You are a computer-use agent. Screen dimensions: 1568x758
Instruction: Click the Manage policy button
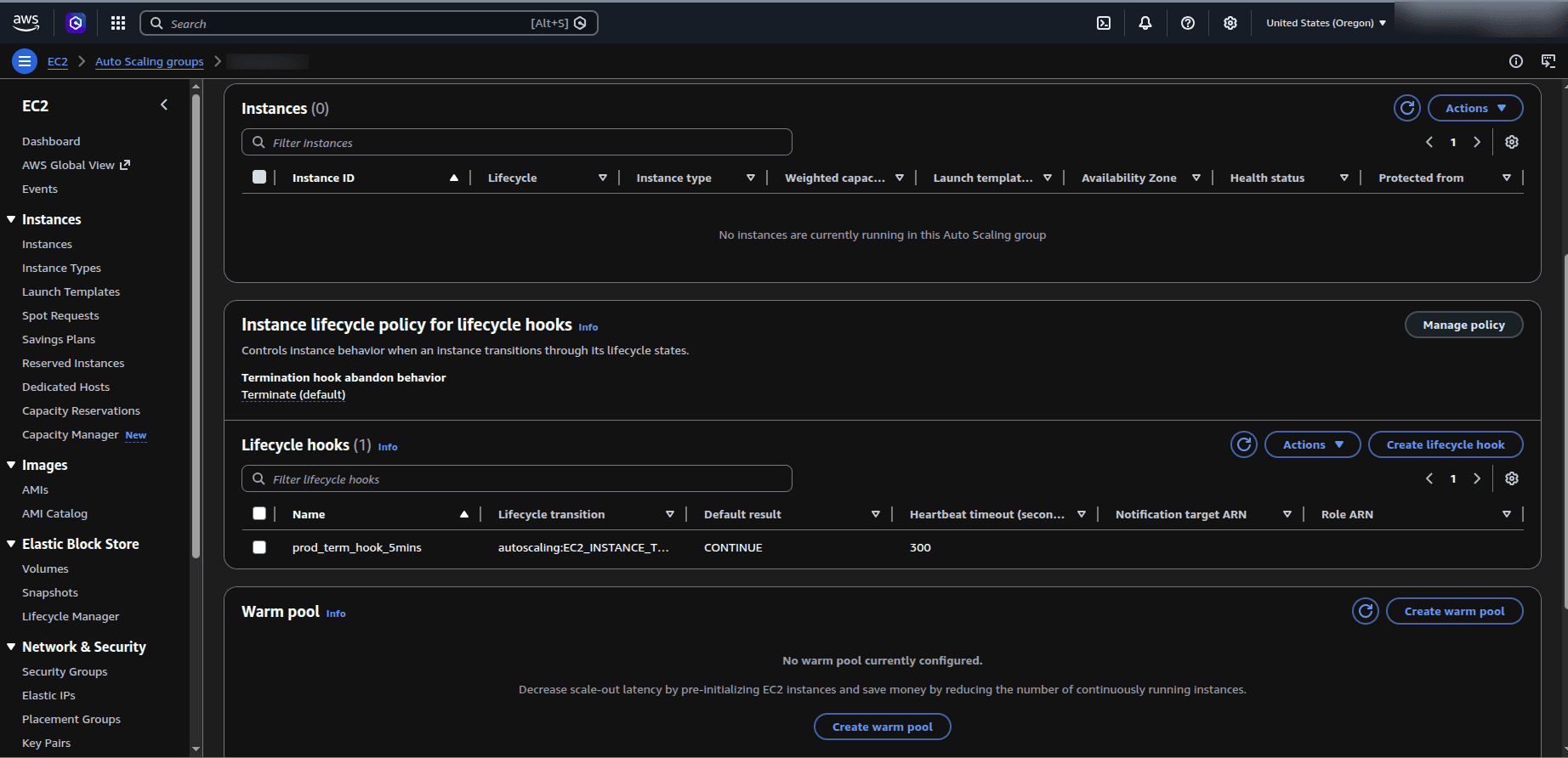(1463, 325)
